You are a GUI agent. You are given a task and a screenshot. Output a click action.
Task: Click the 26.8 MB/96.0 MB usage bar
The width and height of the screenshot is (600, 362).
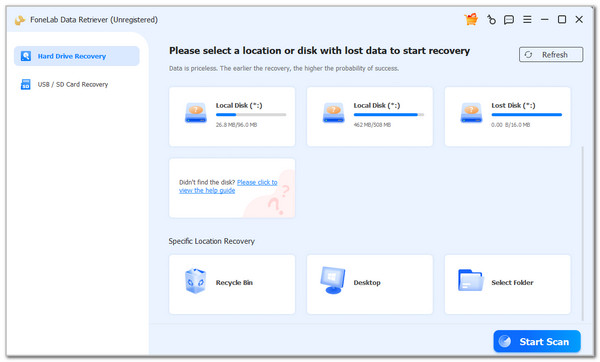click(x=251, y=114)
